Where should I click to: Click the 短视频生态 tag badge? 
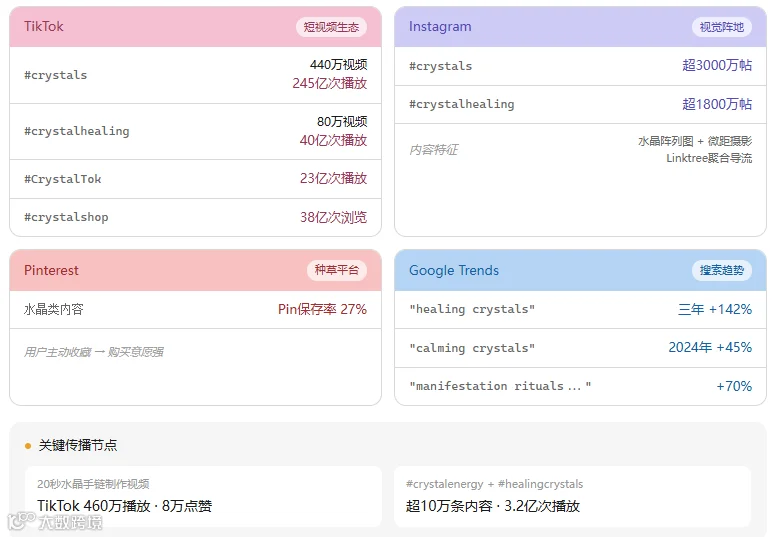point(331,27)
